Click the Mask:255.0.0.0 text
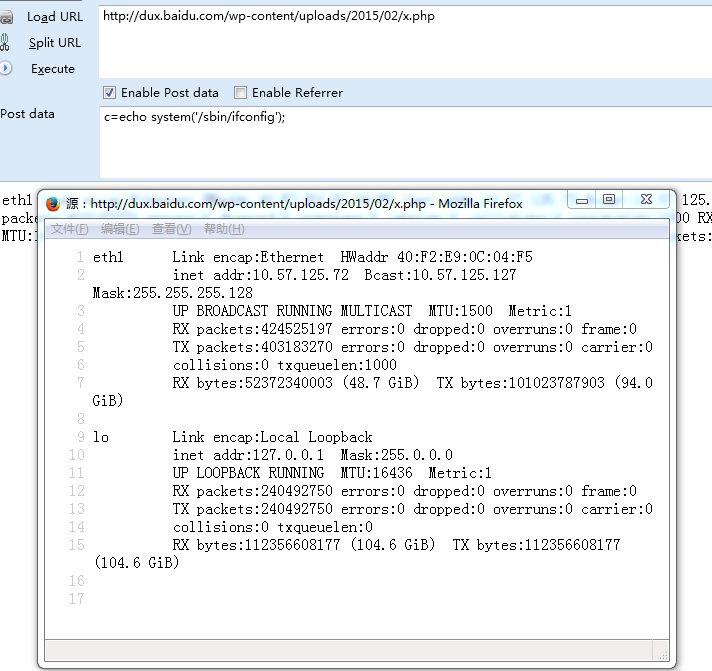This screenshot has height=671, width=712. 396,455
